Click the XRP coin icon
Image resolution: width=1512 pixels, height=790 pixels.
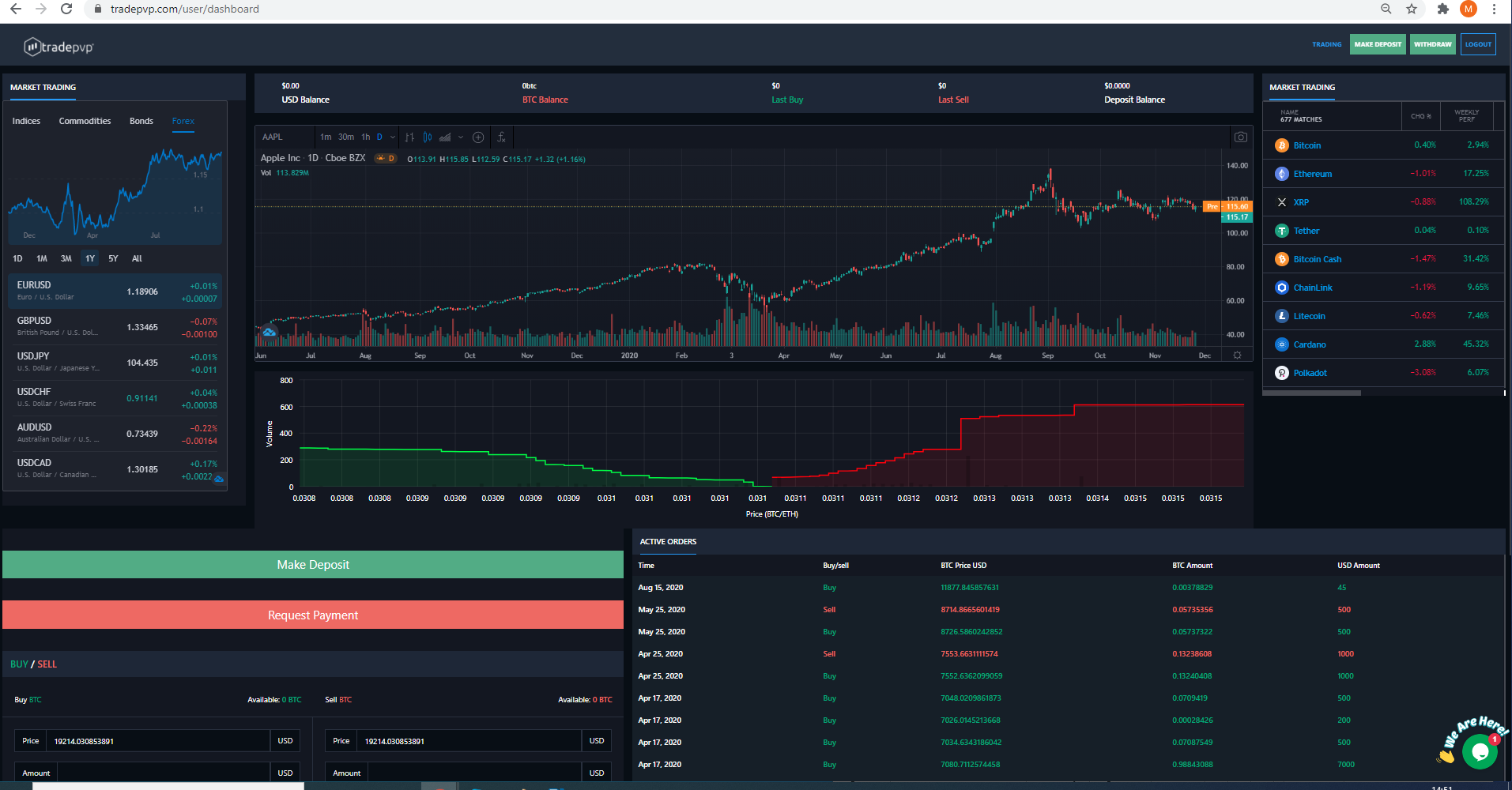pos(1282,202)
